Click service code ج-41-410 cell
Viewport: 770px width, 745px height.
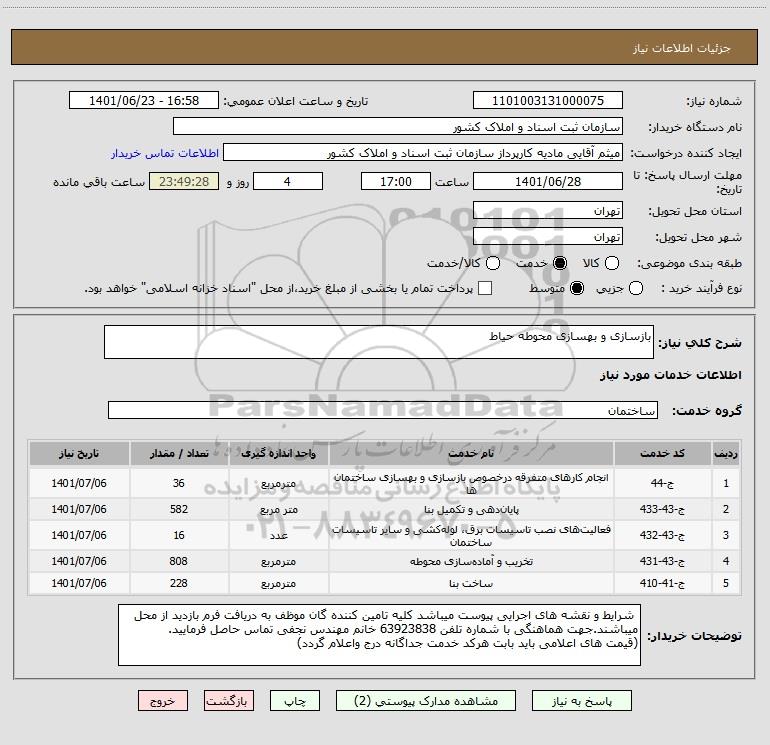point(662,583)
